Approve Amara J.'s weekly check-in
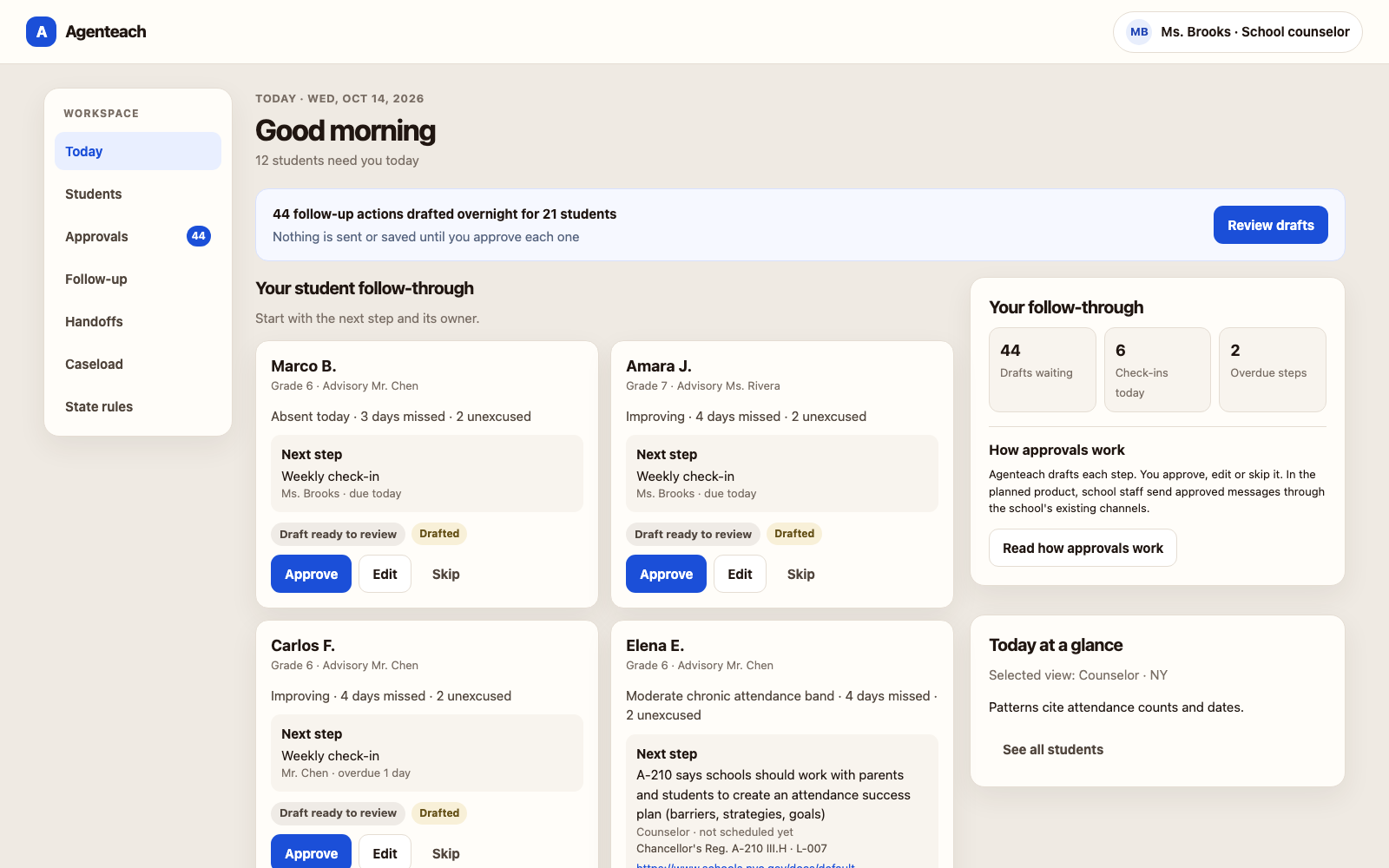 (x=666, y=574)
